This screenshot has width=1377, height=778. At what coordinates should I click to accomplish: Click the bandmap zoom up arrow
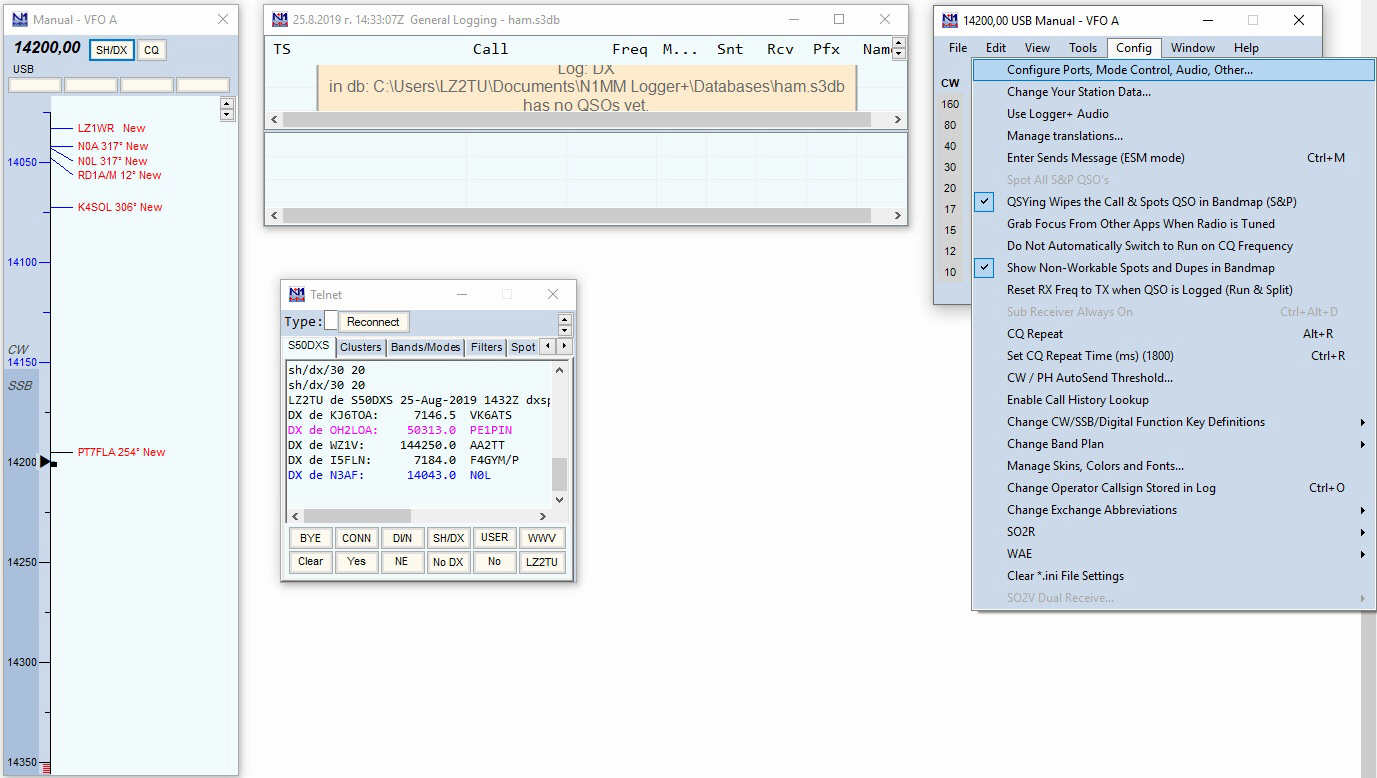[227, 104]
